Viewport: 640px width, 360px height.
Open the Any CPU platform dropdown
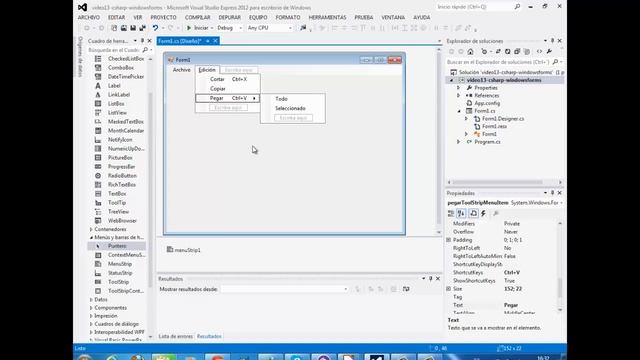click(269, 28)
